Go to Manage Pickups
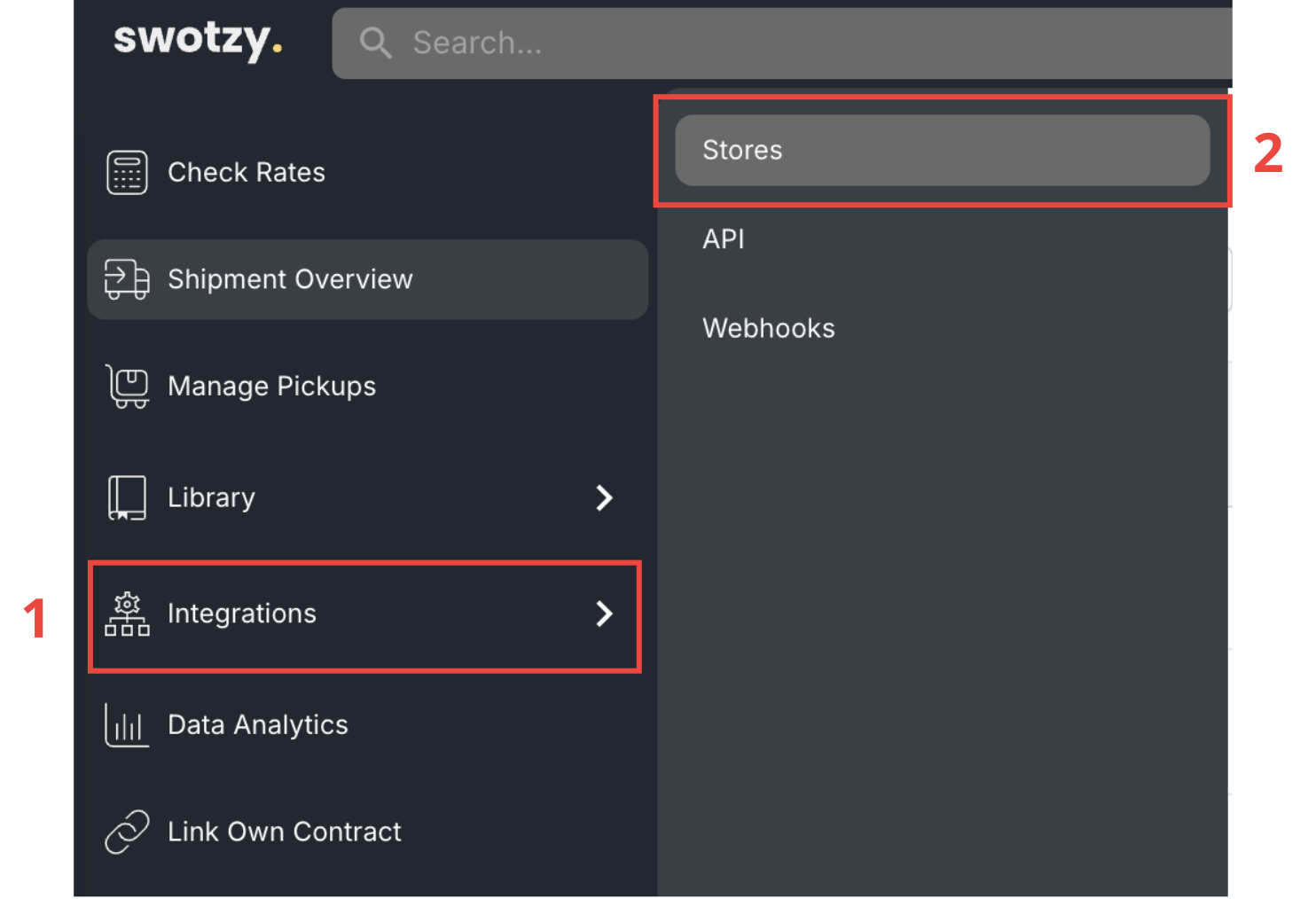The width and height of the screenshot is (1316, 899). (x=271, y=387)
